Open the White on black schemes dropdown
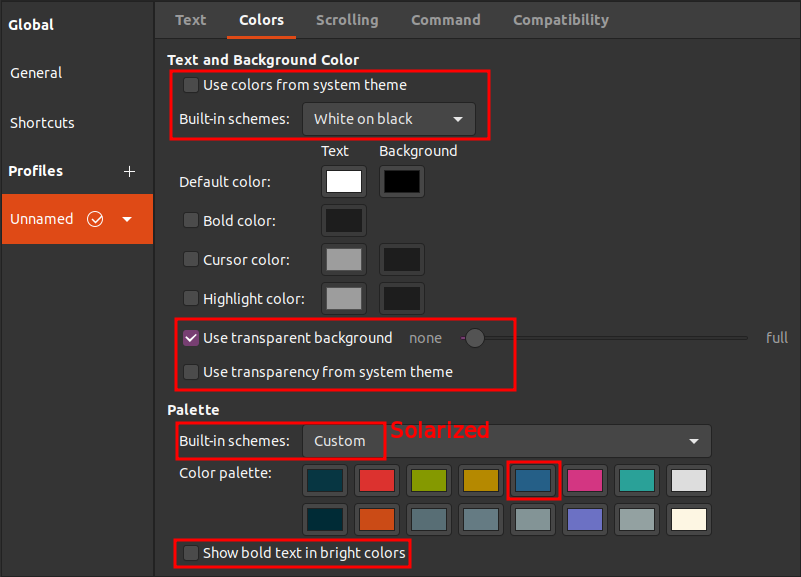 (x=389, y=119)
